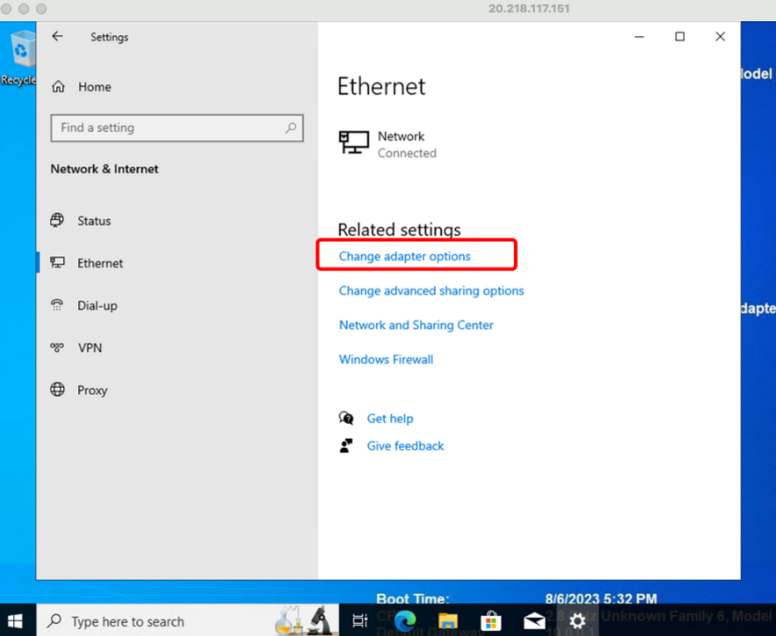Viewport: 776px width, 636px height.
Task: Open Proxy settings page
Action: click(x=92, y=390)
